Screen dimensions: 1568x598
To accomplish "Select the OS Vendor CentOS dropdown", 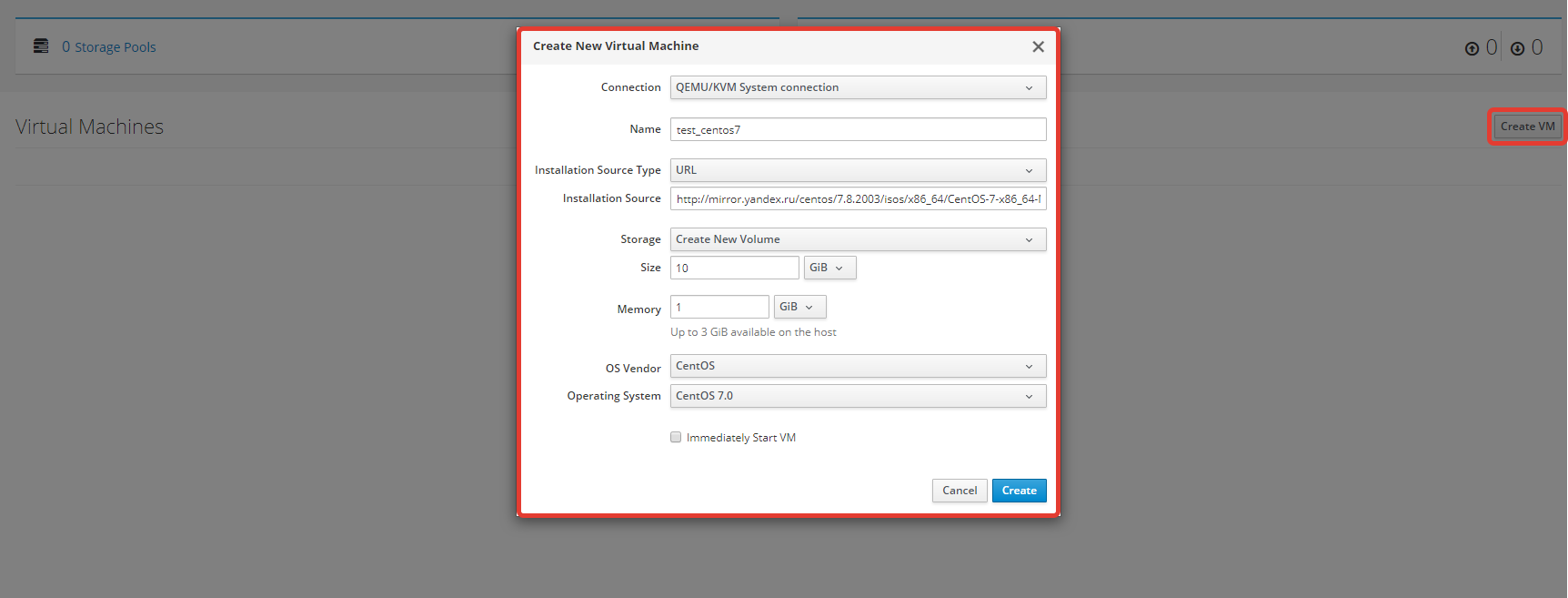I will (858, 366).
